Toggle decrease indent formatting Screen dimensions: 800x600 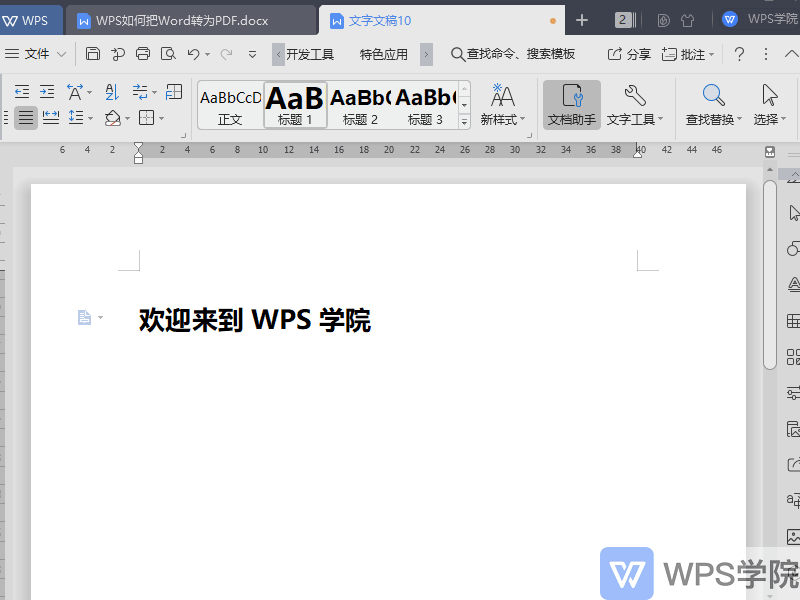(x=22, y=90)
